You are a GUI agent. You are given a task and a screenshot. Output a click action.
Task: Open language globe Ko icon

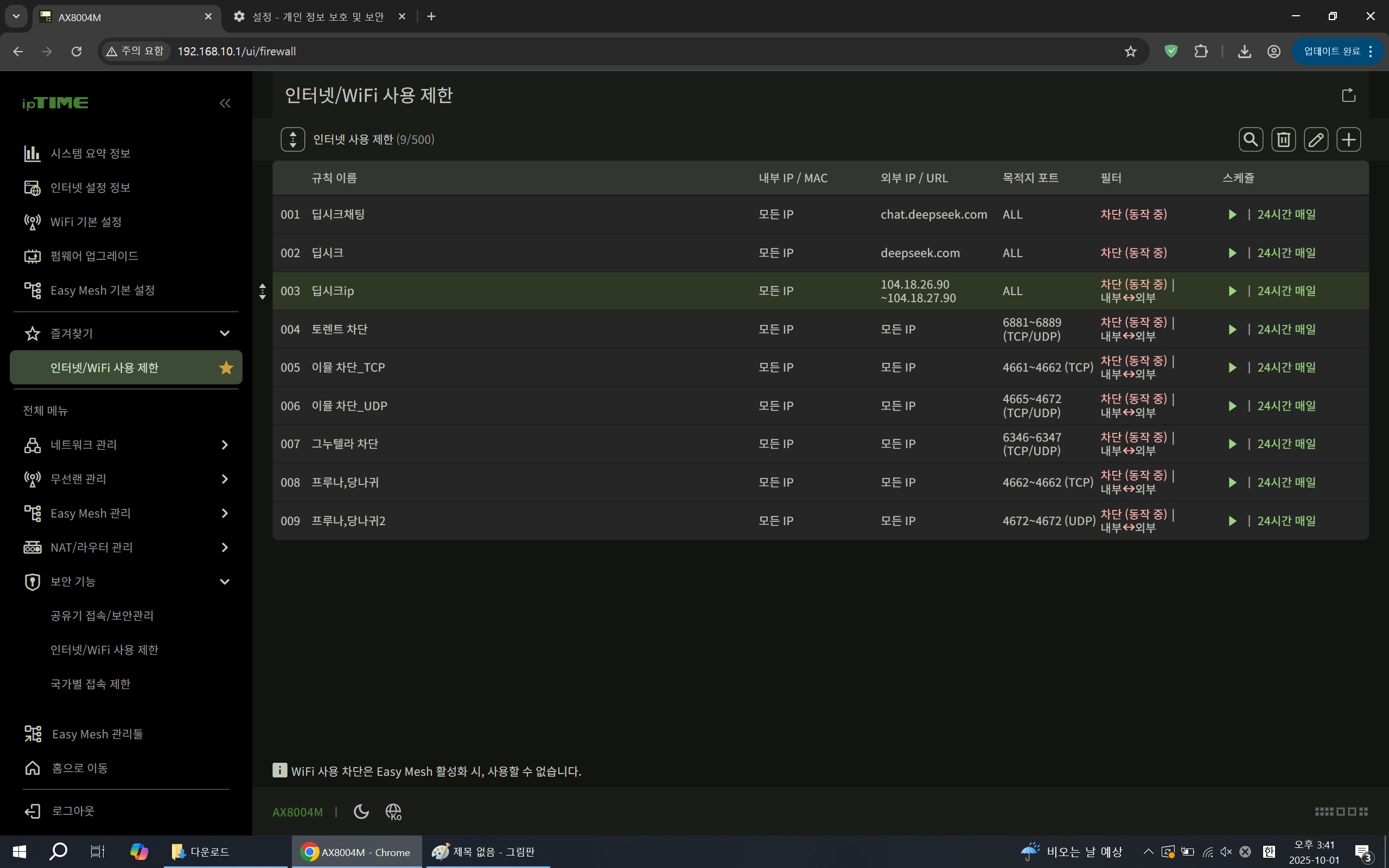pyautogui.click(x=394, y=812)
